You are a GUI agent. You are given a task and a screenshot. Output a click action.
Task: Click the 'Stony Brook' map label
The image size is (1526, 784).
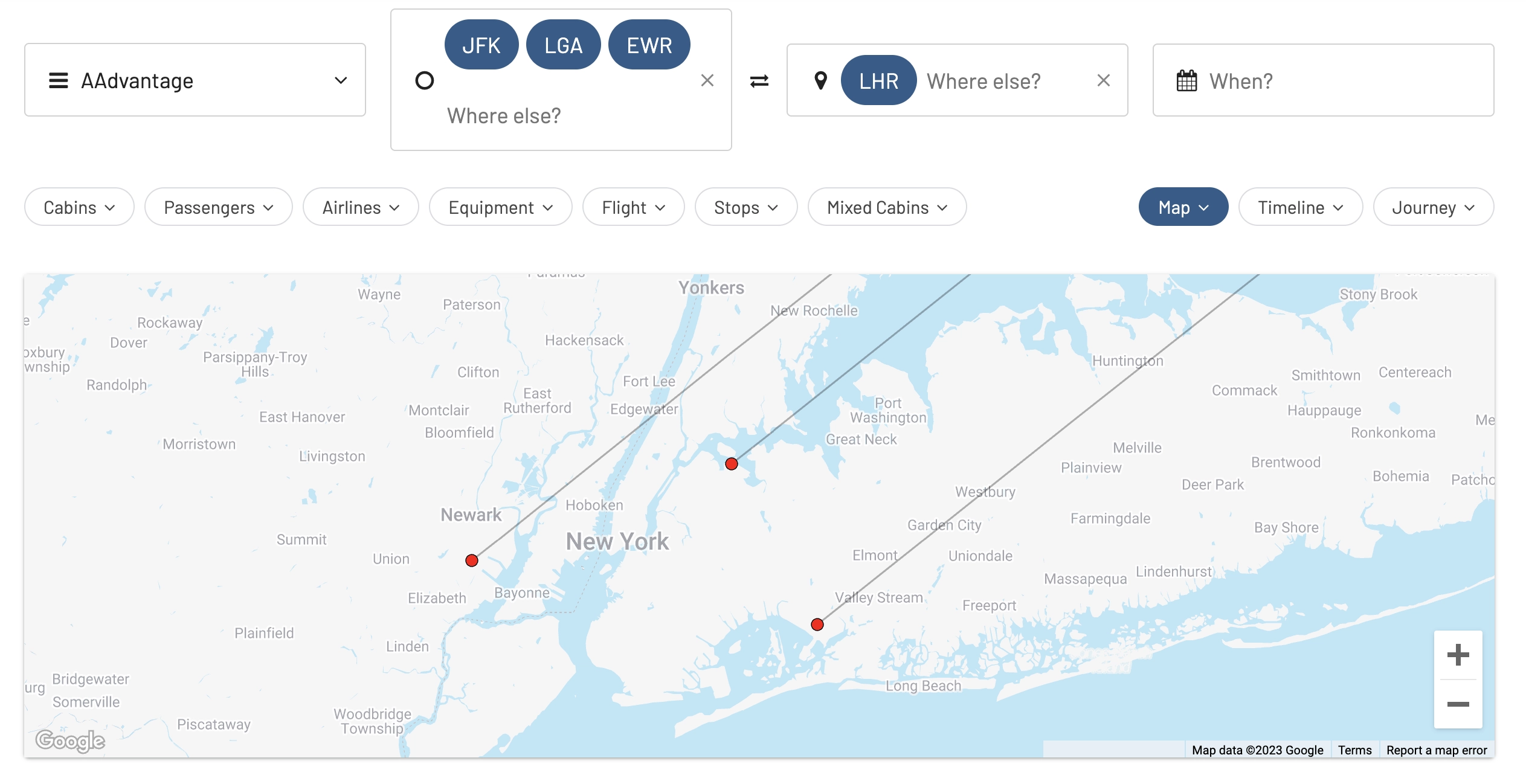coord(1378,294)
